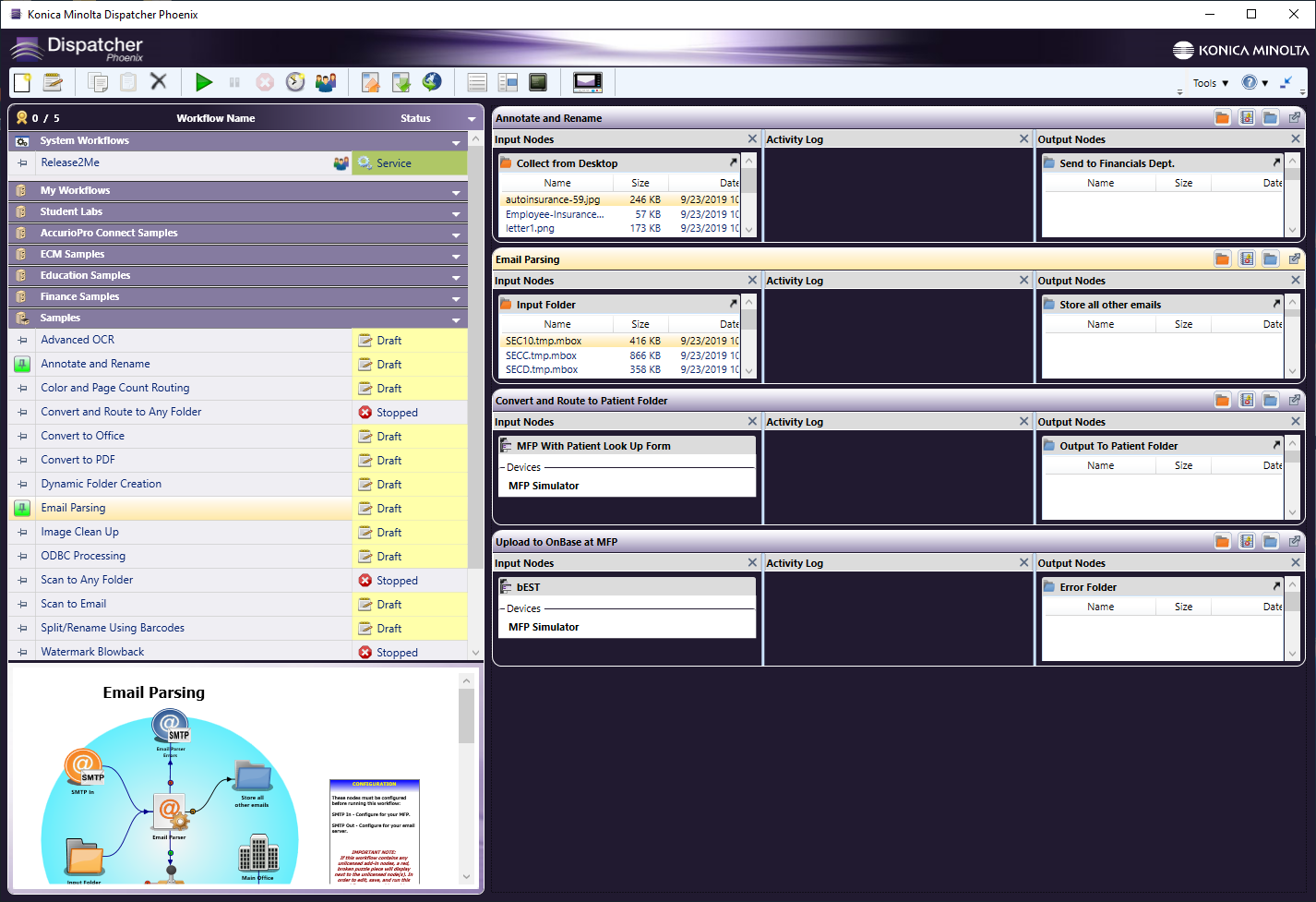Click the import workflow icon with orange arrow
The width and height of the screenshot is (1316, 902).
click(x=370, y=82)
